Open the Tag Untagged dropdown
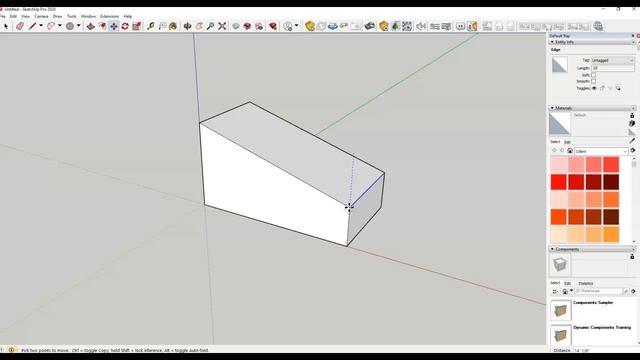640x360 pixels. (613, 60)
